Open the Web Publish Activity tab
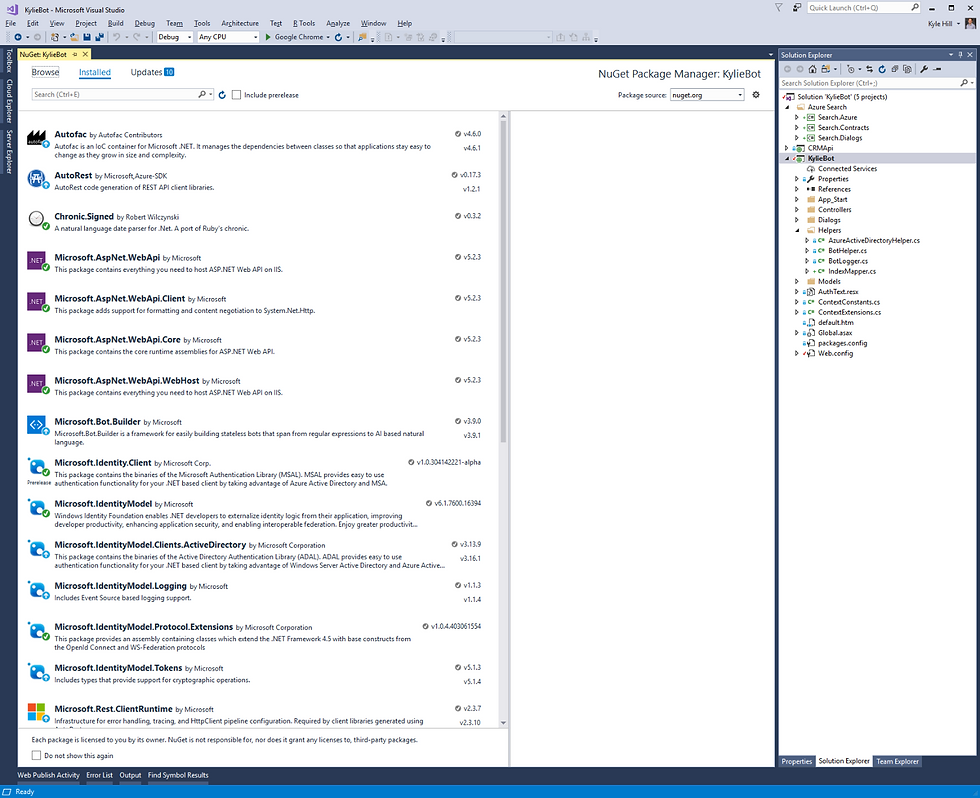980x798 pixels. (x=49, y=775)
